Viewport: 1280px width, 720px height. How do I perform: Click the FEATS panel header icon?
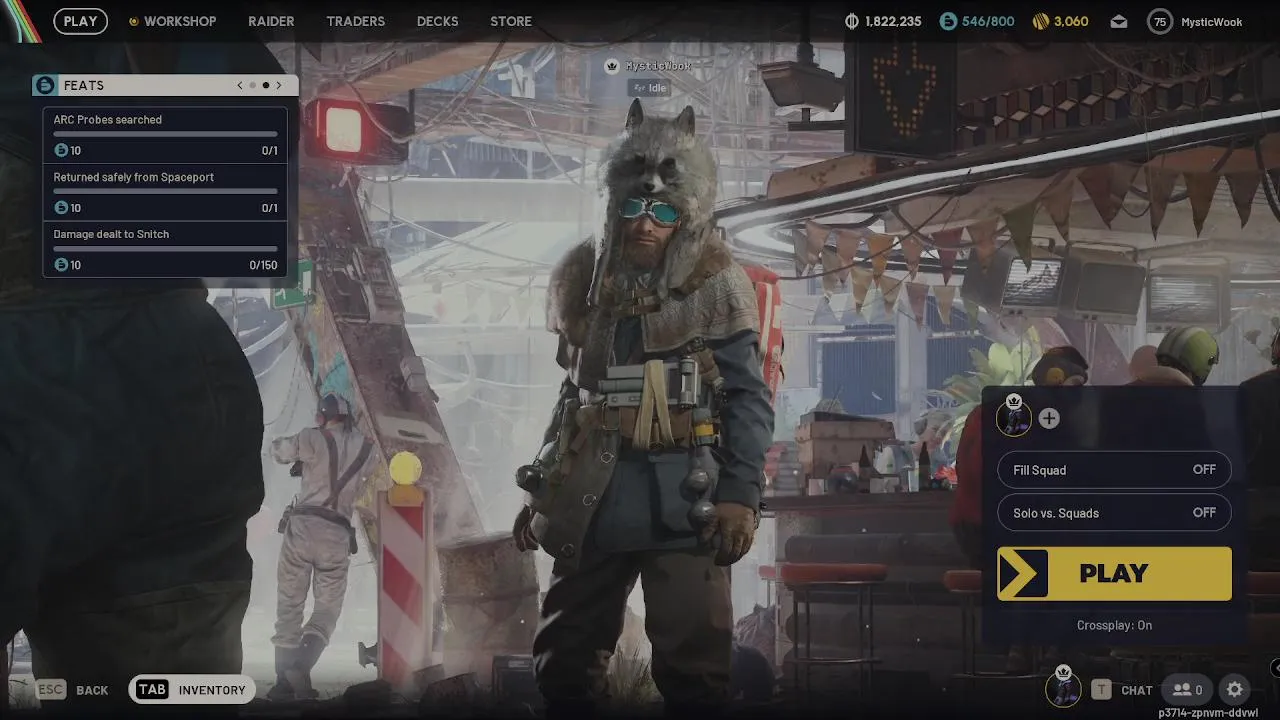point(44,85)
